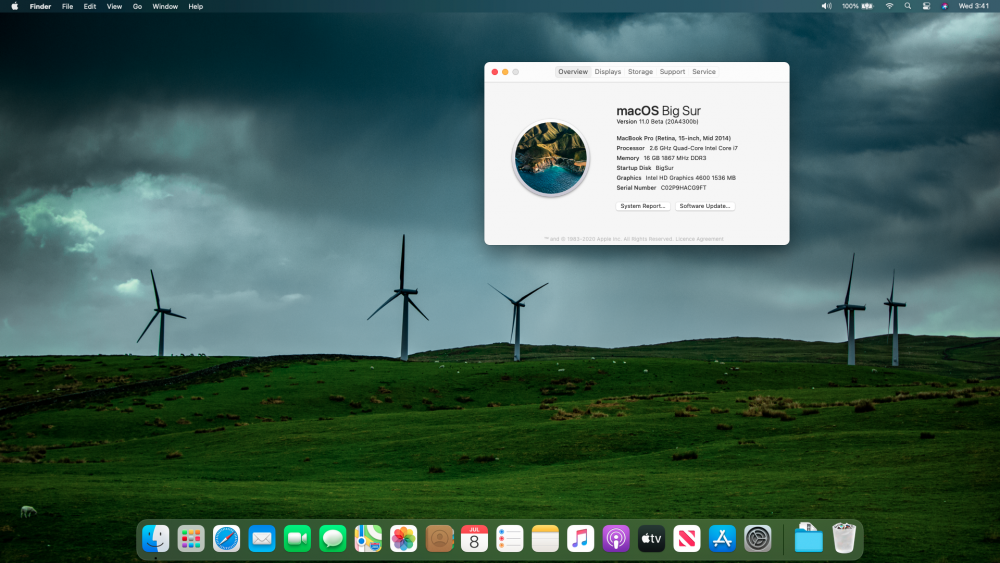1000x563 pixels.
Task: Open the App Store in the Dock
Action: 722,539
